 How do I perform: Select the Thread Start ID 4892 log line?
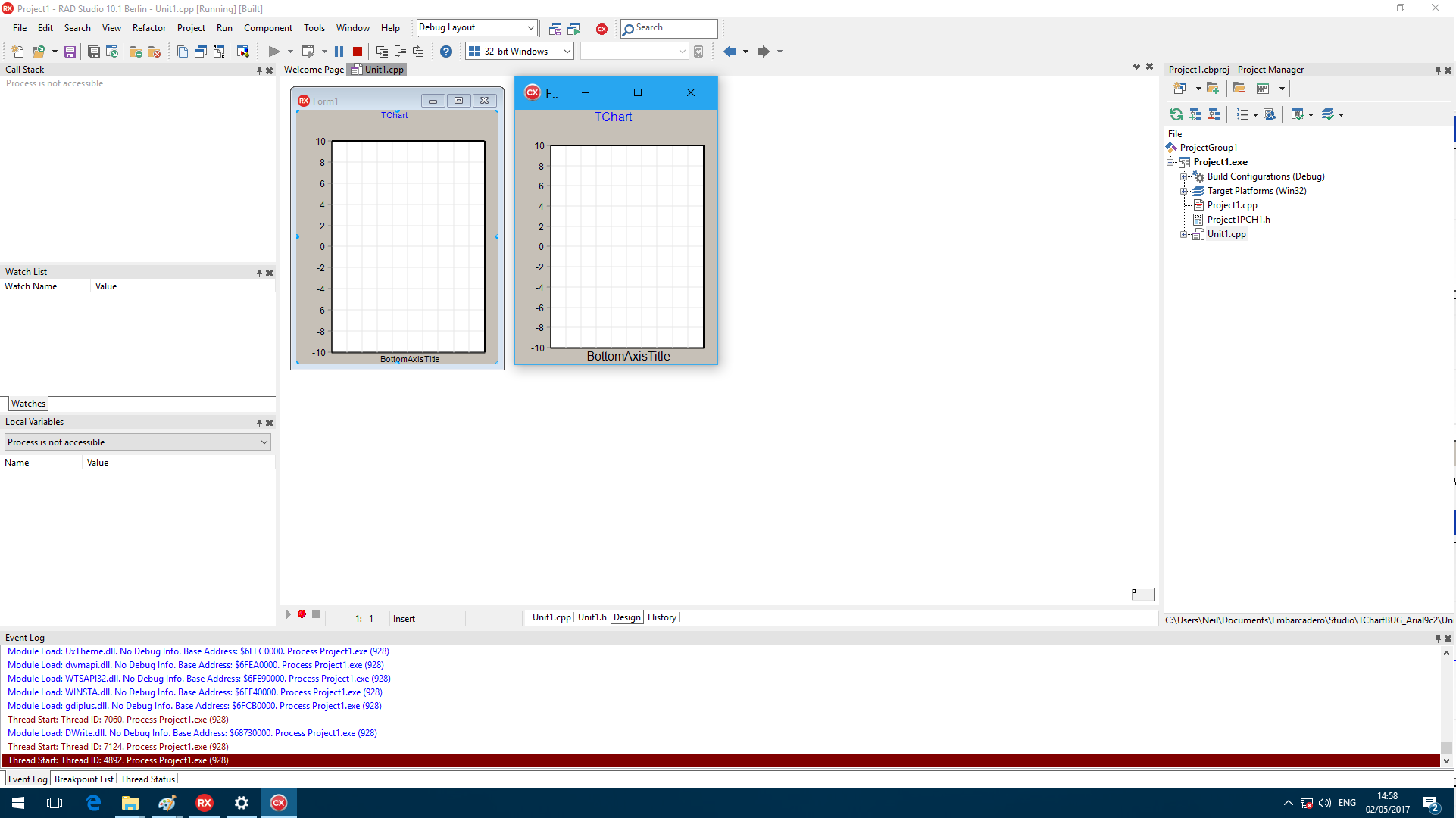(721, 760)
